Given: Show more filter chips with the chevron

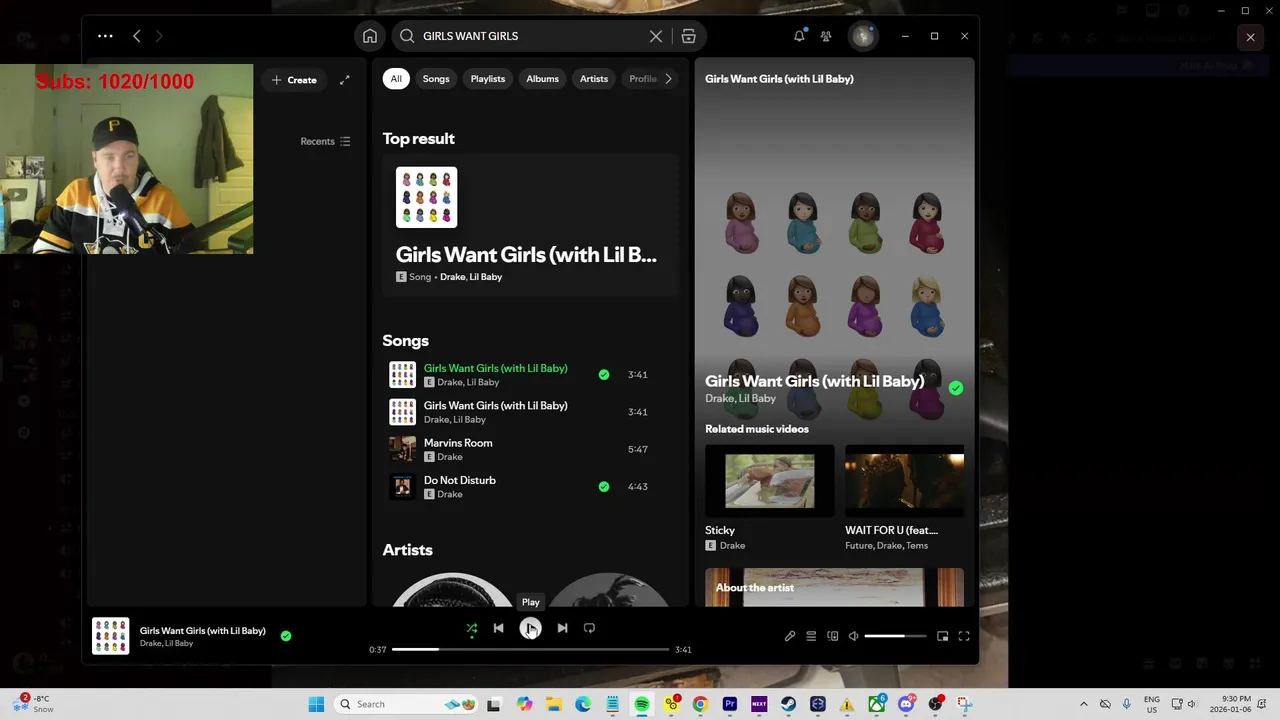Looking at the screenshot, I should [x=669, y=79].
